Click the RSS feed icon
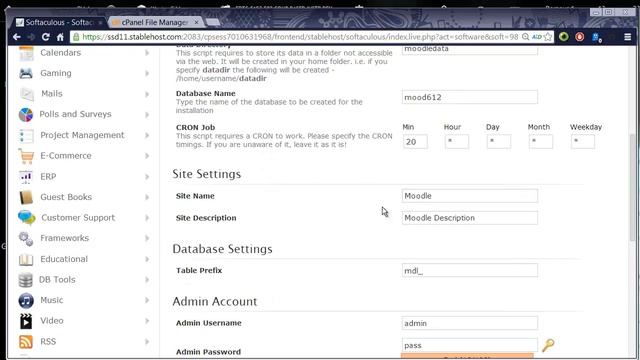This screenshot has height=360, width=640. tap(26, 342)
